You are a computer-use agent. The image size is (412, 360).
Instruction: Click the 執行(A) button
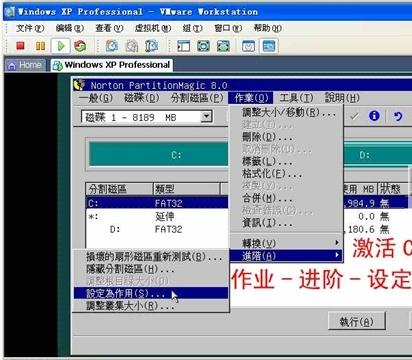357,322
